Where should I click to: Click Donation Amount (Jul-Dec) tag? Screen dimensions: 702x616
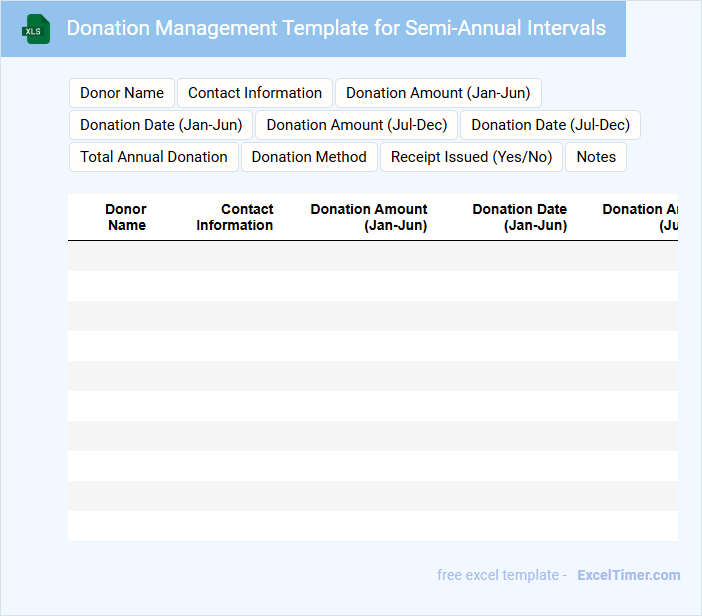coord(357,125)
